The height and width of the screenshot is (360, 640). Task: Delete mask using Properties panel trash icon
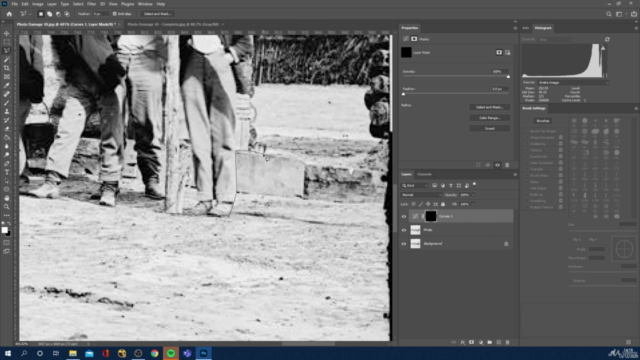[x=507, y=165]
